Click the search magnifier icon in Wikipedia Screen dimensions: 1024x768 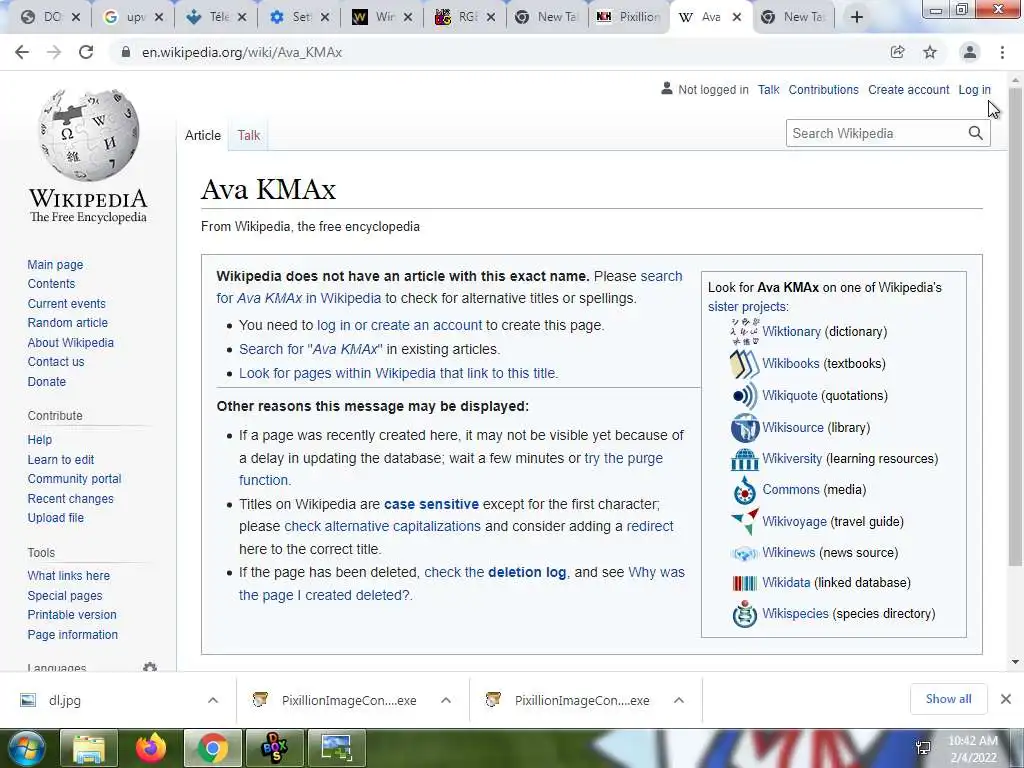[x=976, y=133]
